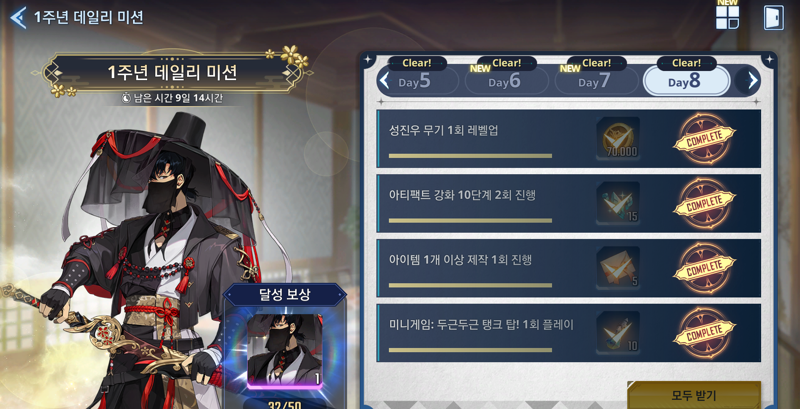This screenshot has width=800, height=409.
Task: Open the grid menu icon marked NEW
Action: click(x=727, y=17)
